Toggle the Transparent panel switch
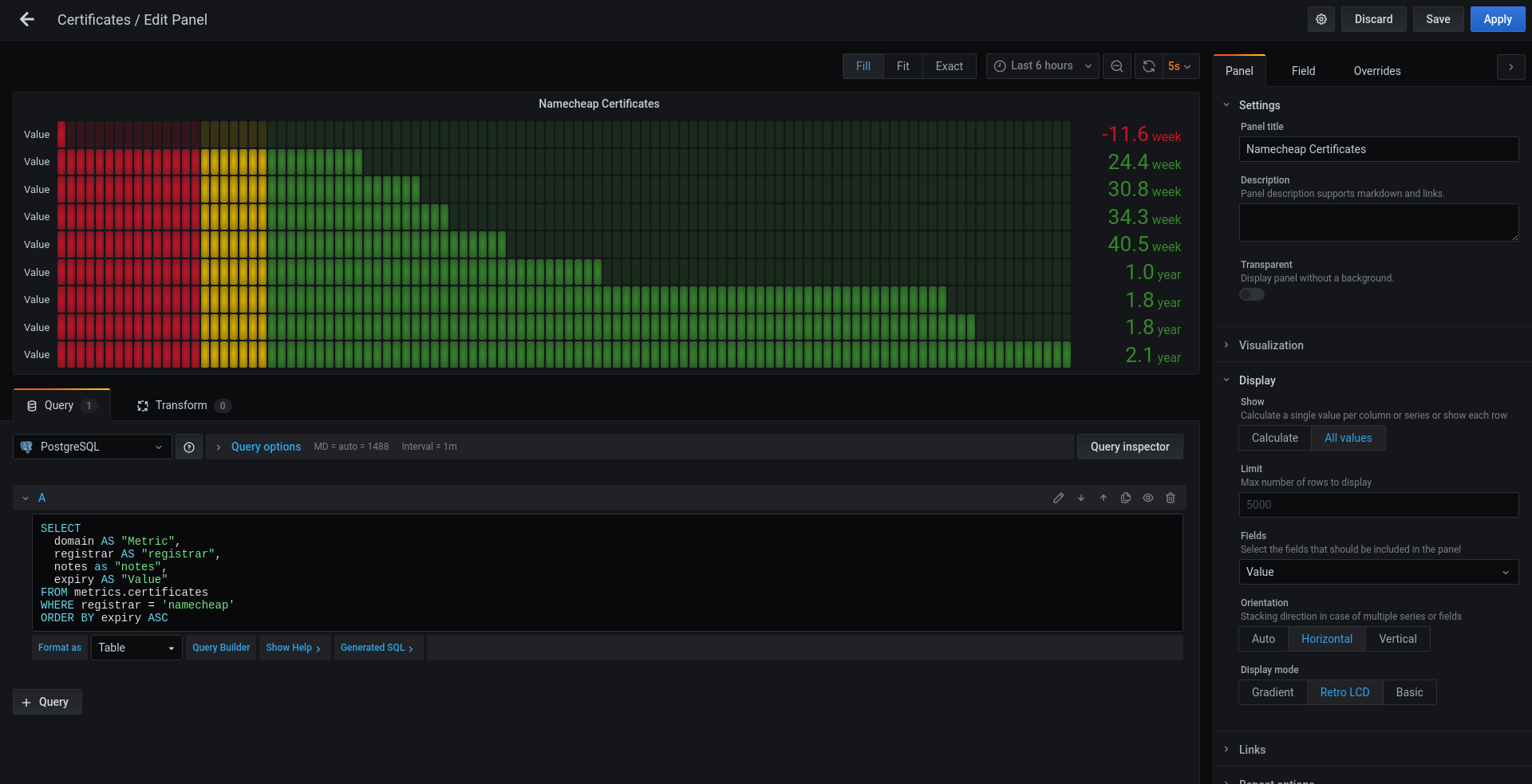 click(1252, 294)
